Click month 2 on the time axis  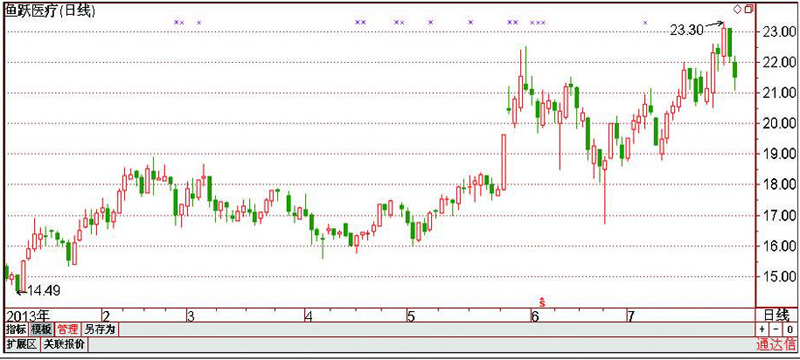(106, 316)
